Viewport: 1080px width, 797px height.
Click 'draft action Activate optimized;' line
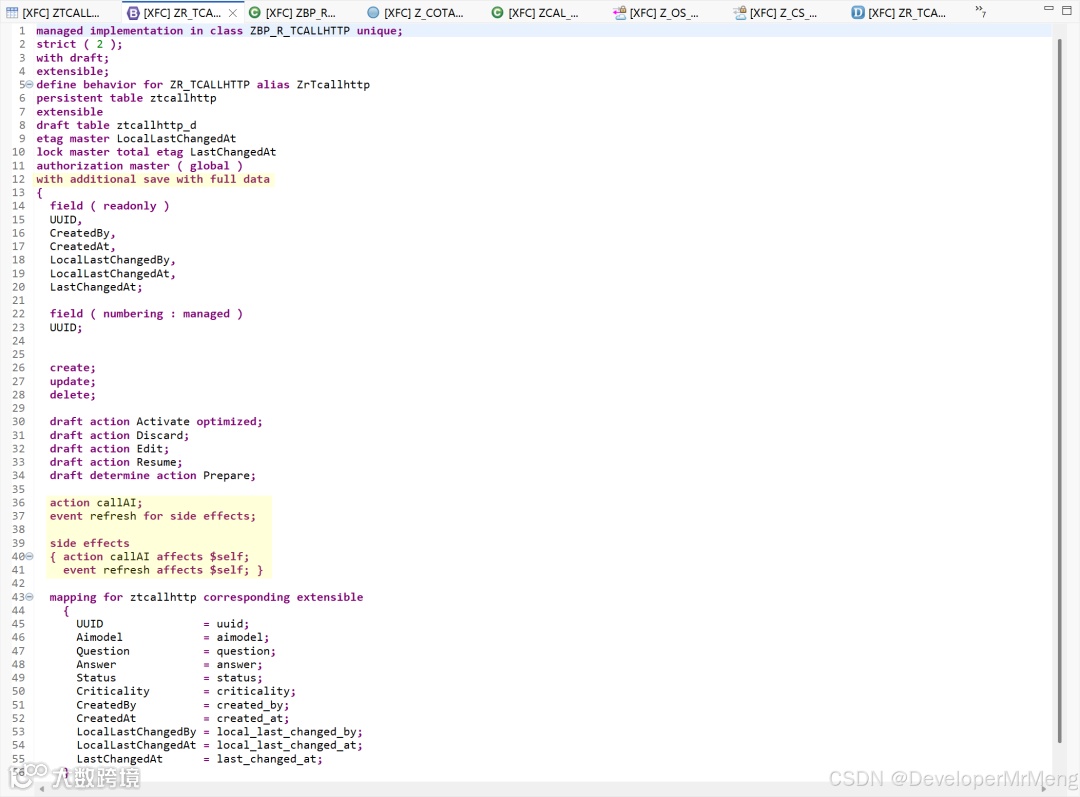coord(156,422)
